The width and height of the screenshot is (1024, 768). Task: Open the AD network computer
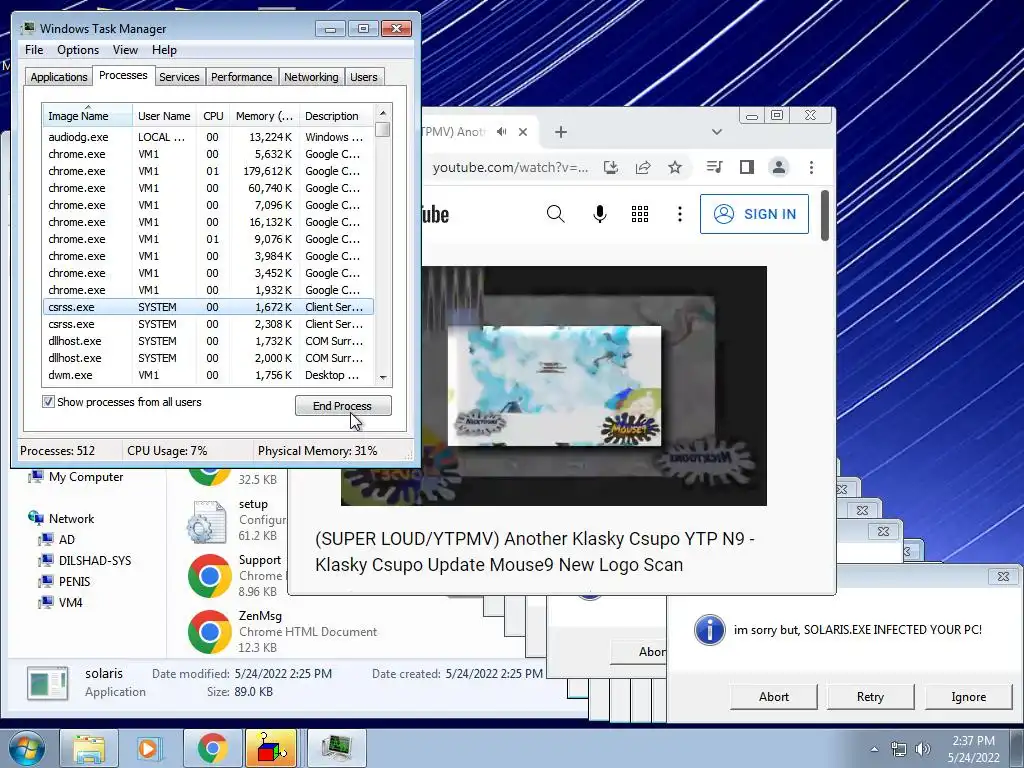coord(57,539)
